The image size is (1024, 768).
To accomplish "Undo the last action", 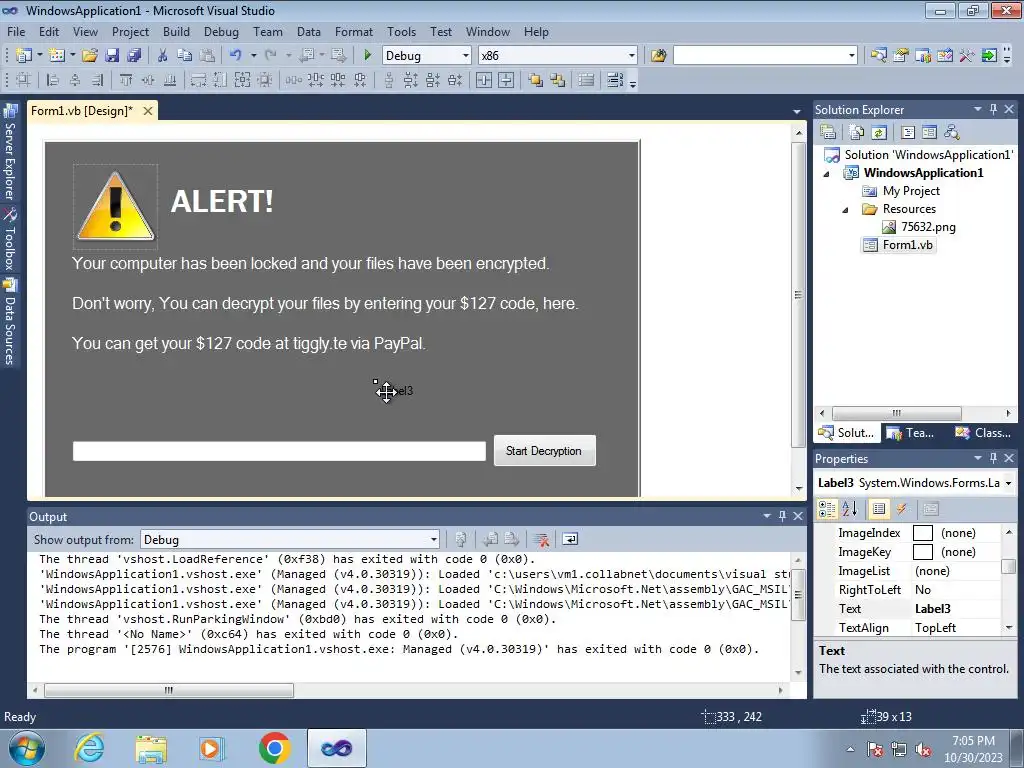I will [236, 56].
